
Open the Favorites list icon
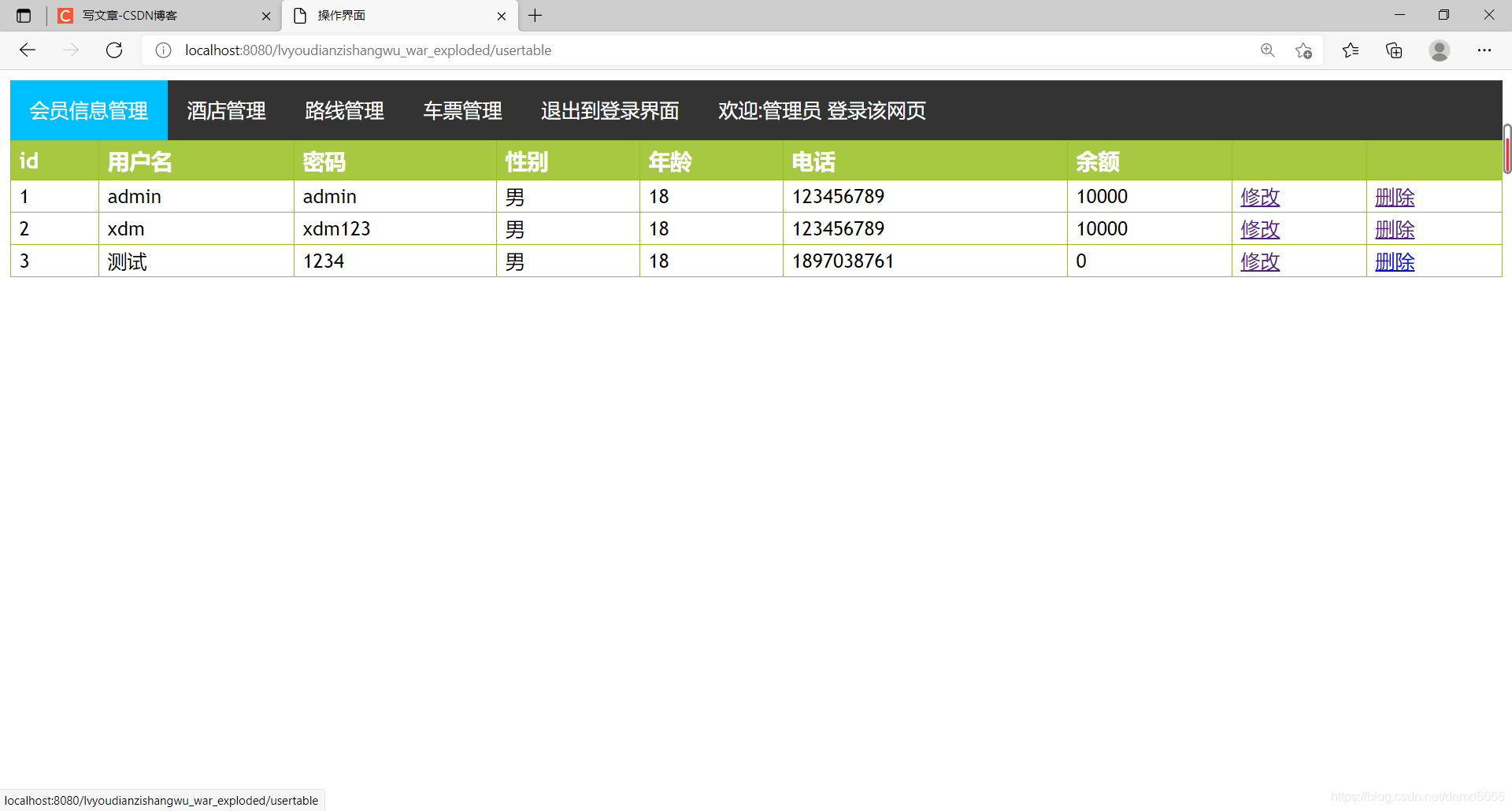[1351, 50]
